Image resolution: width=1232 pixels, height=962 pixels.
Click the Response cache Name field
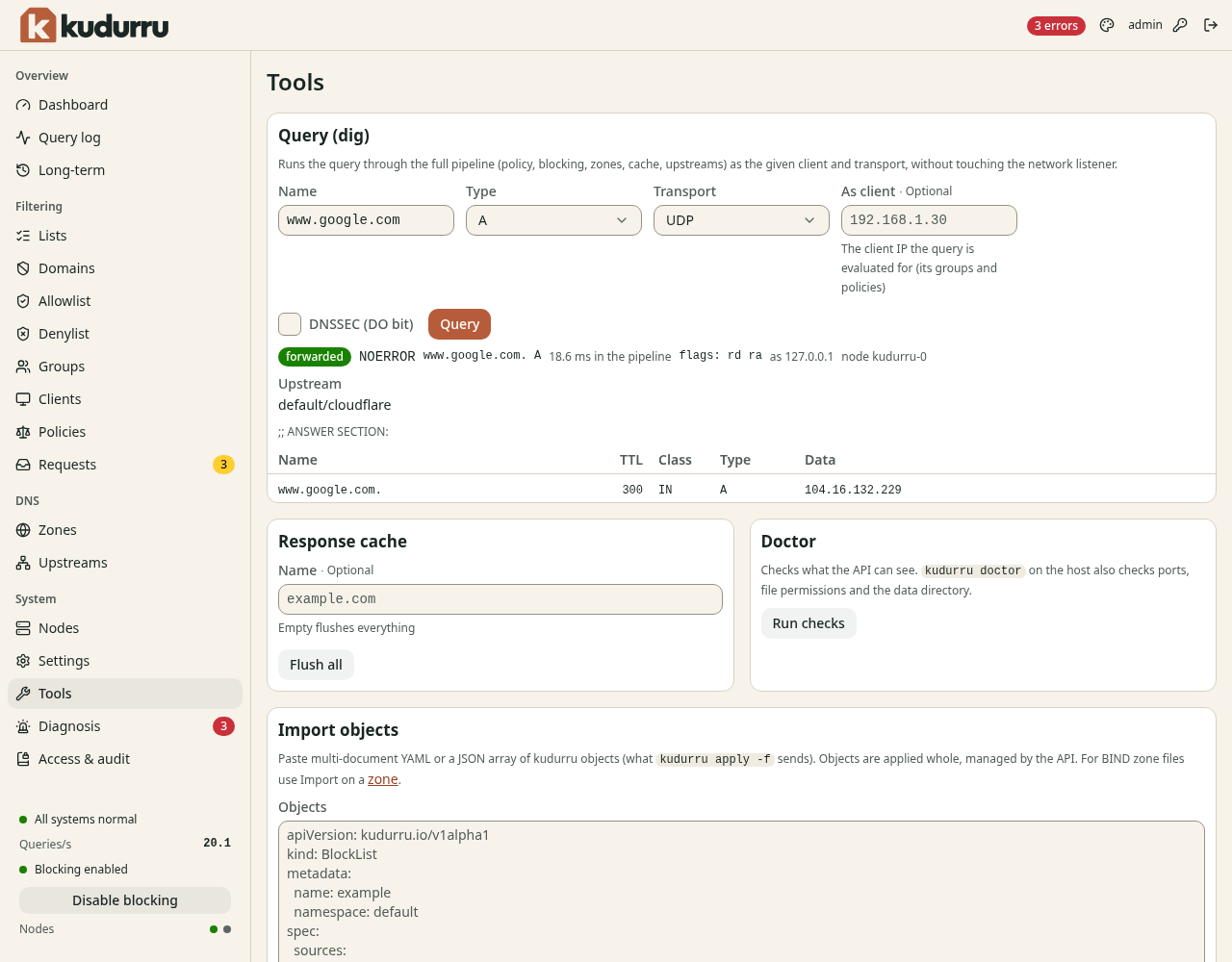[x=500, y=599]
